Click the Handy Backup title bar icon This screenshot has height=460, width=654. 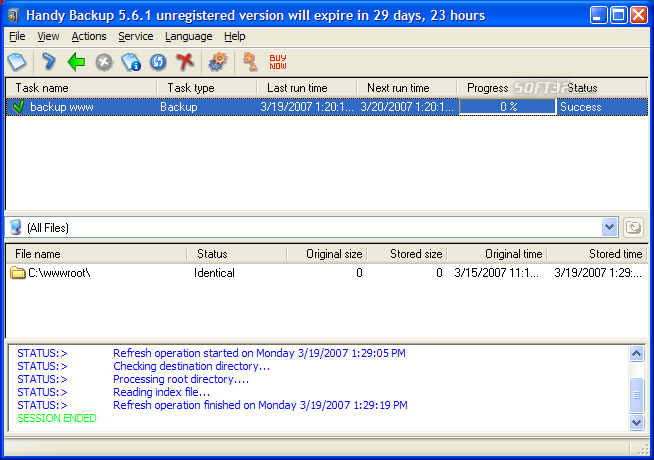tap(14, 16)
